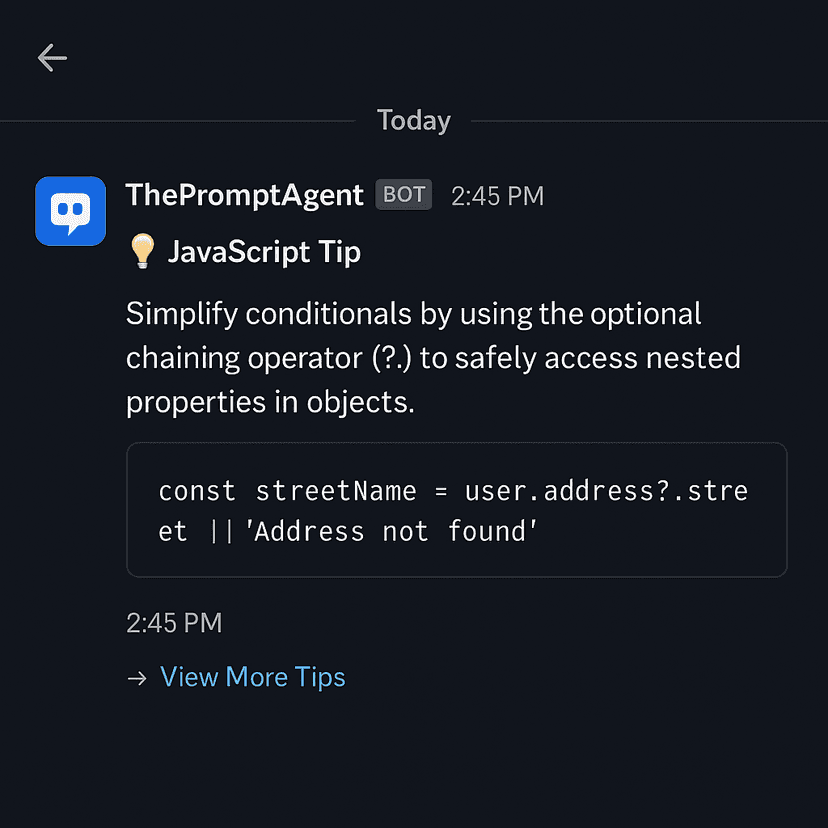Click the word streetName in the code

pos(336,491)
